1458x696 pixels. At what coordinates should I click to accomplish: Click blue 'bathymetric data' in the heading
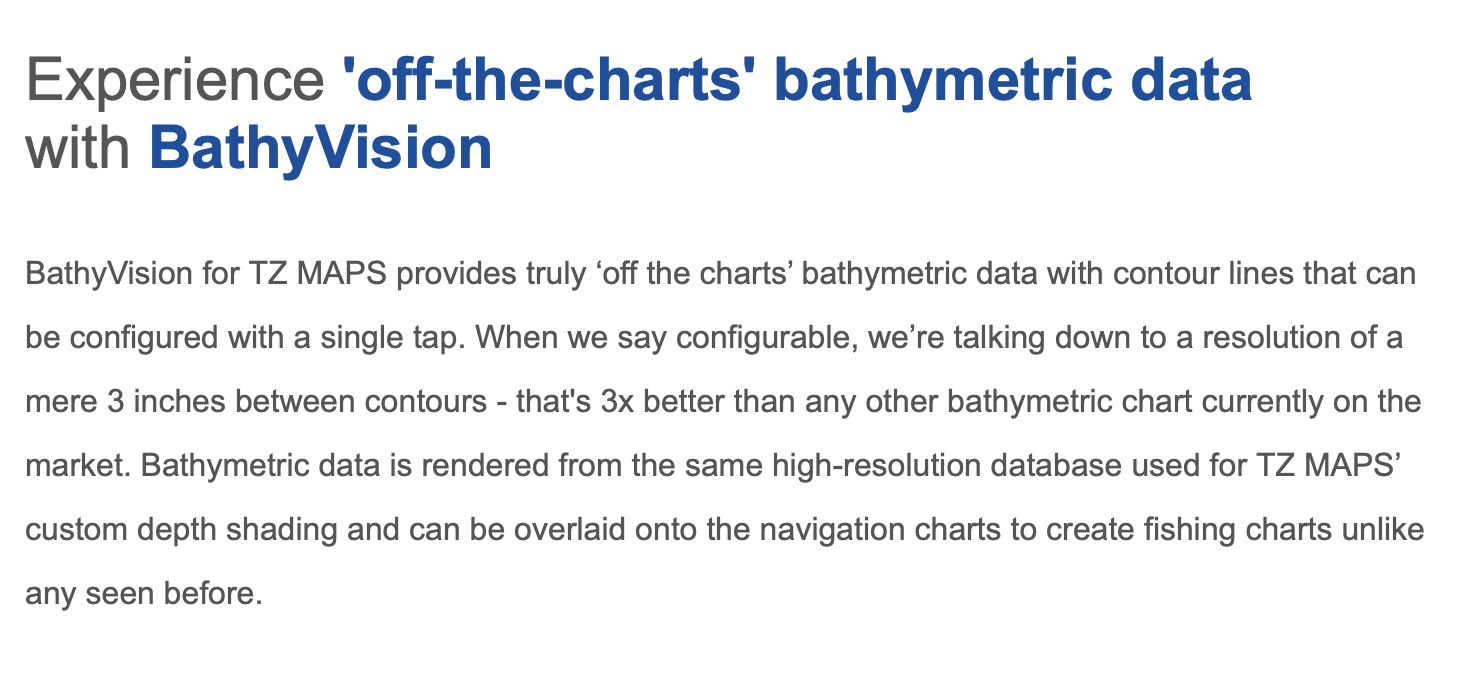1012,82
